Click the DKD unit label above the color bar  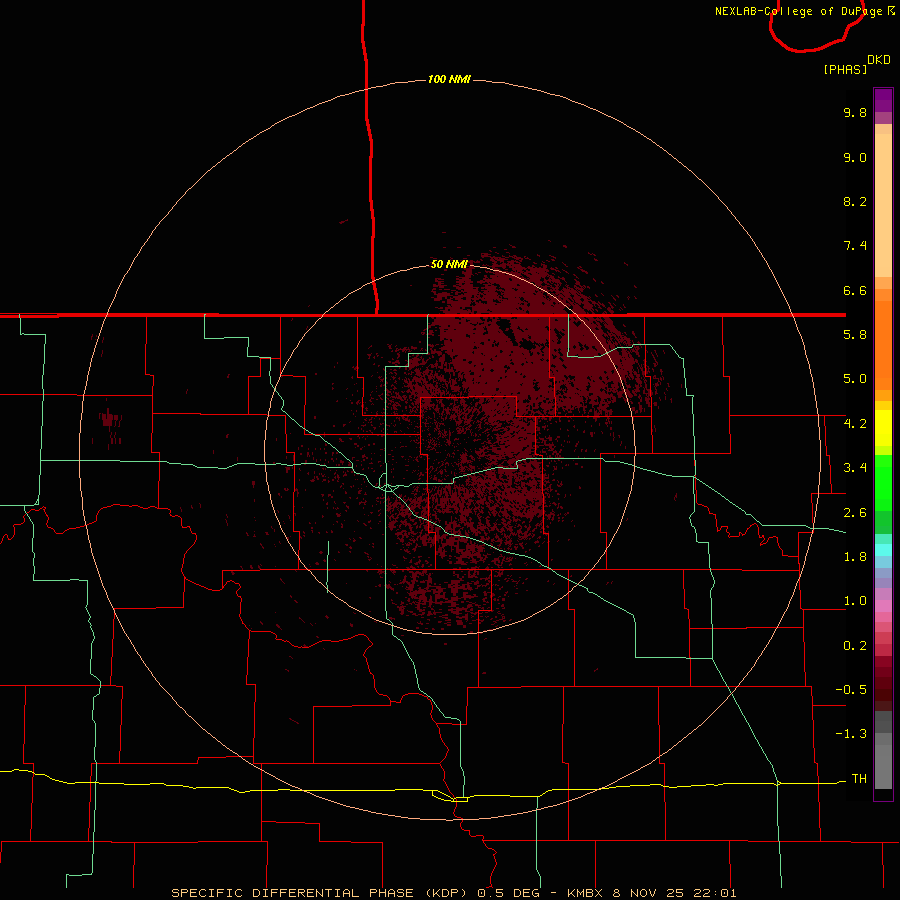[x=879, y=60]
